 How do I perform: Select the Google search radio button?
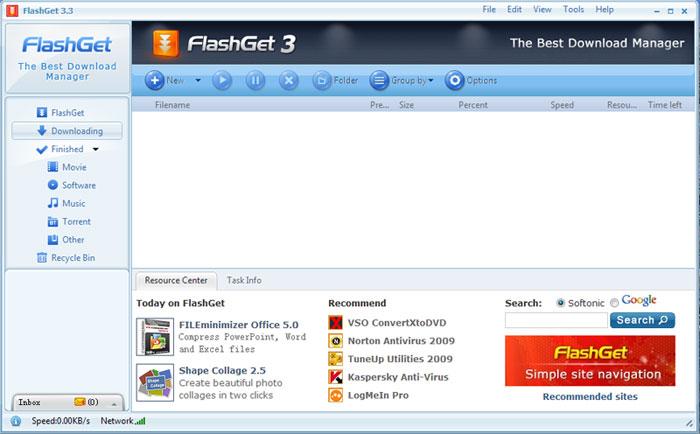(614, 302)
